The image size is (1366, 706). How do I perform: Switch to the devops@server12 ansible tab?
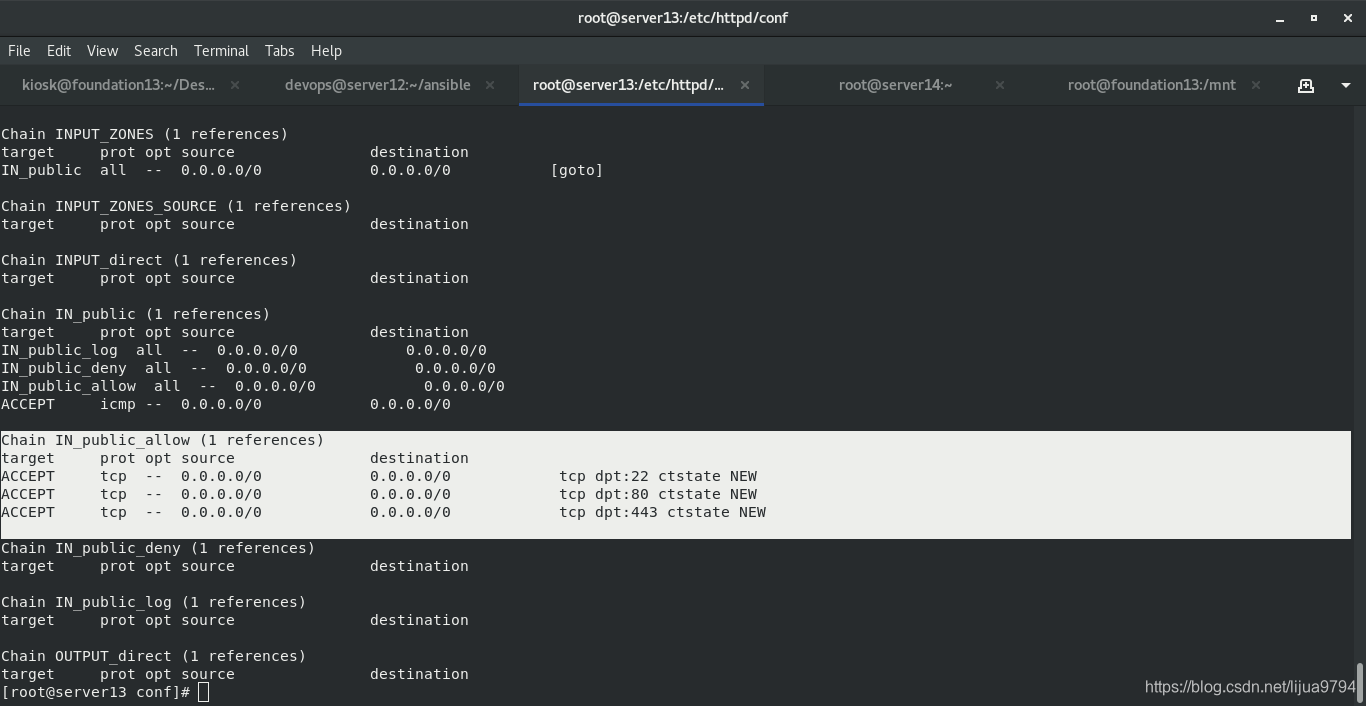coord(377,85)
